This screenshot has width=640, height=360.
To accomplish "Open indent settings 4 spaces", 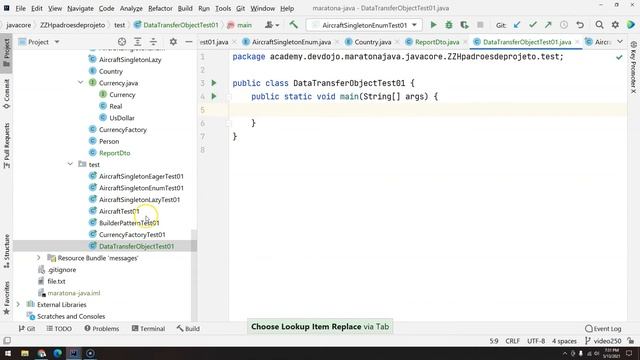I will [564, 341].
